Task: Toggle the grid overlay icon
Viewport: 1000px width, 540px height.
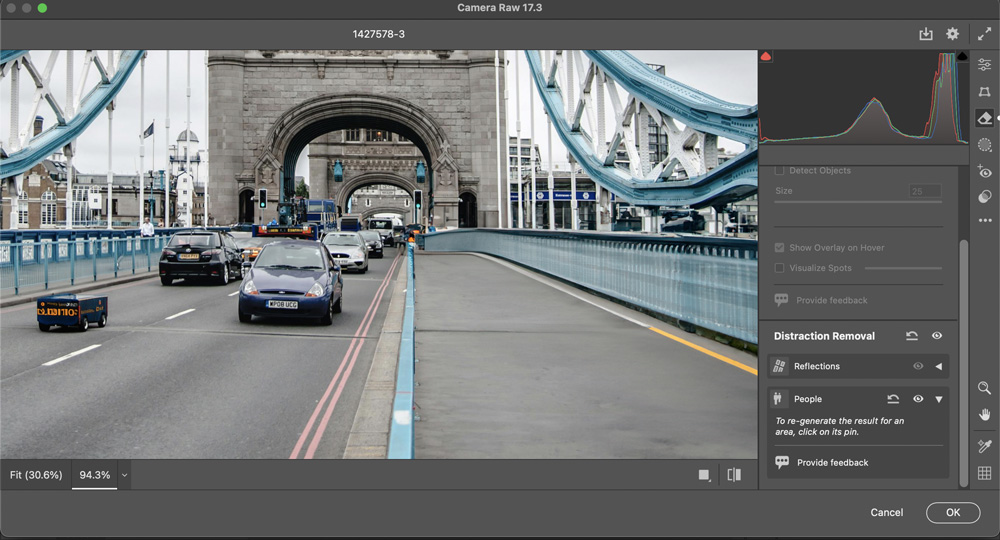Action: [984, 473]
